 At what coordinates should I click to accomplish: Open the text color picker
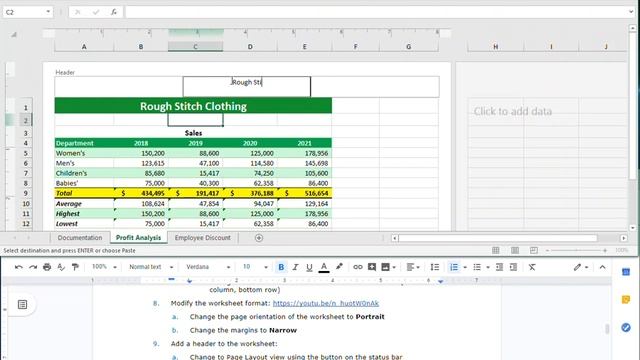324,267
